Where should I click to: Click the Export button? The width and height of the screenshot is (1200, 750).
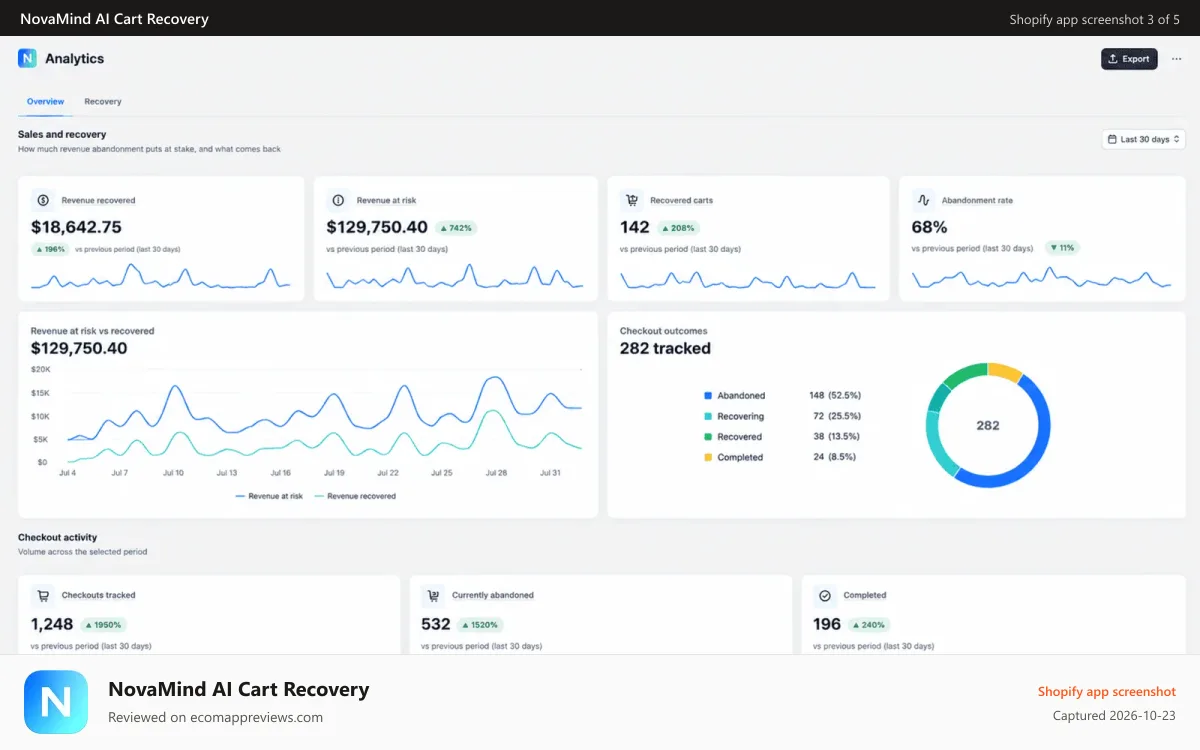tap(1129, 59)
